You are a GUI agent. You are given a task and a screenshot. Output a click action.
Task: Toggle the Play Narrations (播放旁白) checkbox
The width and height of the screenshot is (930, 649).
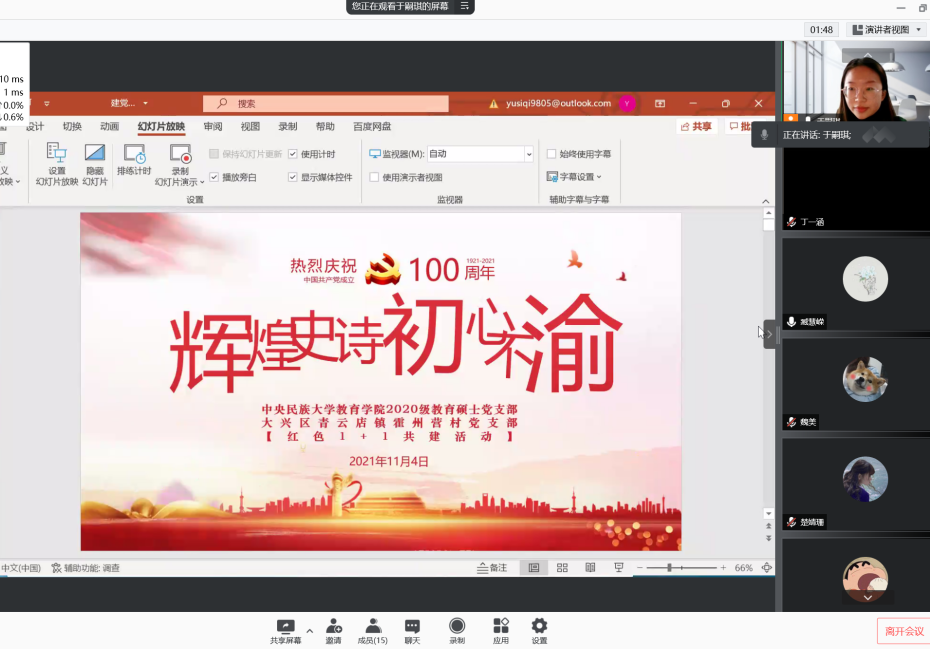pos(214,177)
